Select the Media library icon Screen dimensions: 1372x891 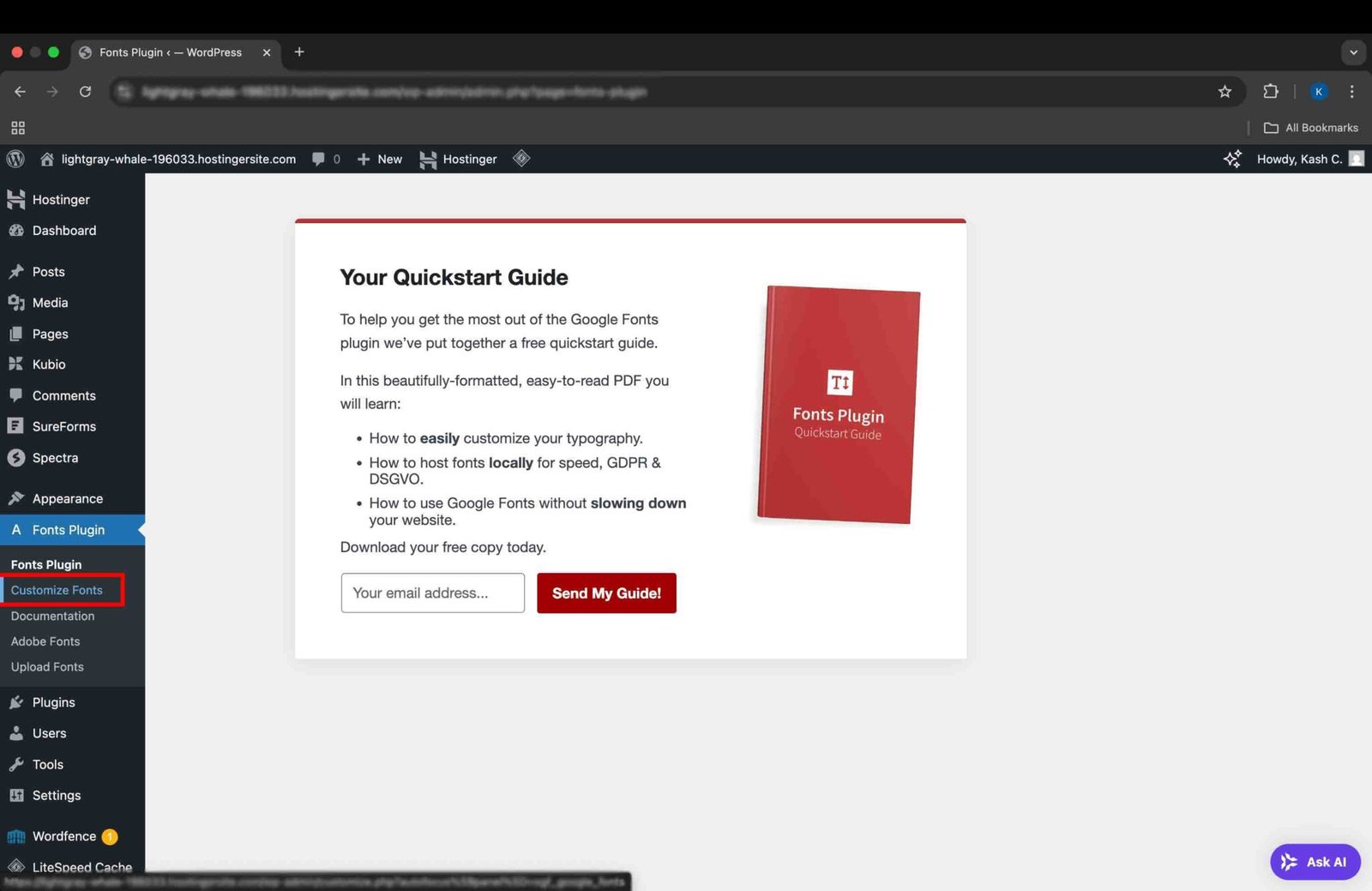17,302
